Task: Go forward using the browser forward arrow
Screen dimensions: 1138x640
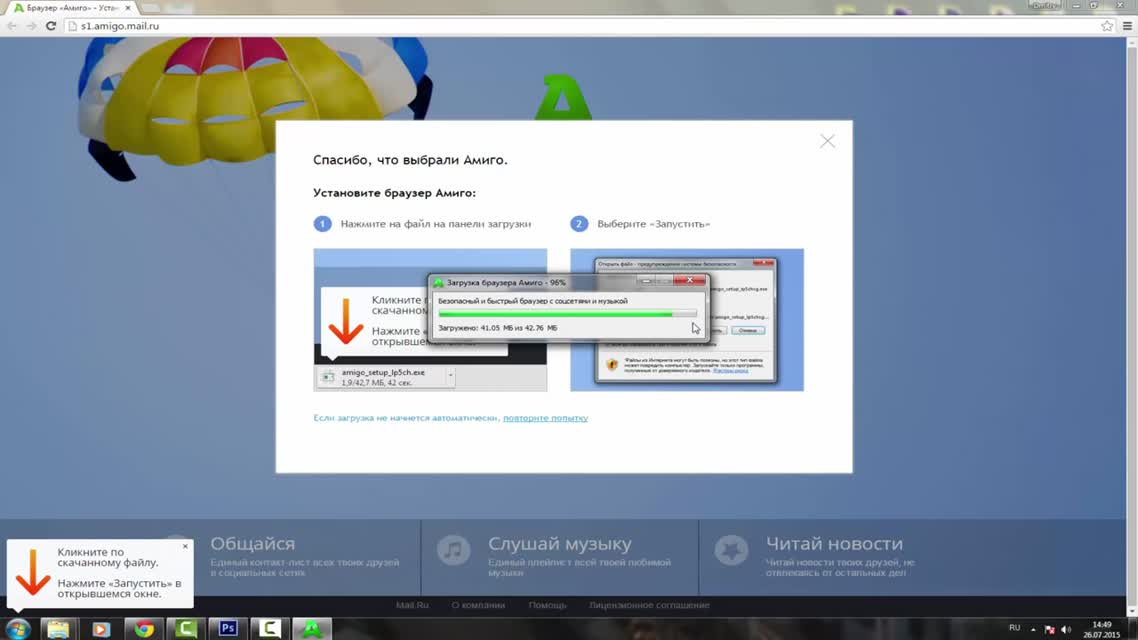Action: (31, 26)
